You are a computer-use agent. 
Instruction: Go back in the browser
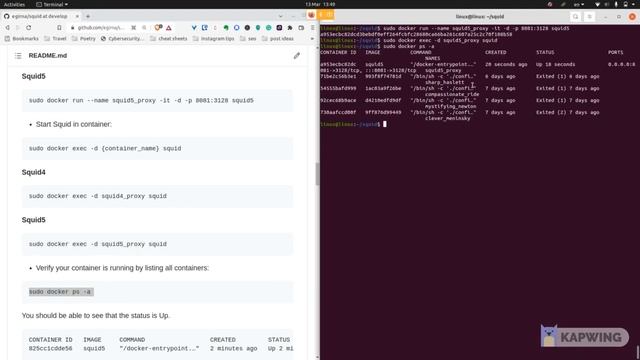click(x=7, y=28)
